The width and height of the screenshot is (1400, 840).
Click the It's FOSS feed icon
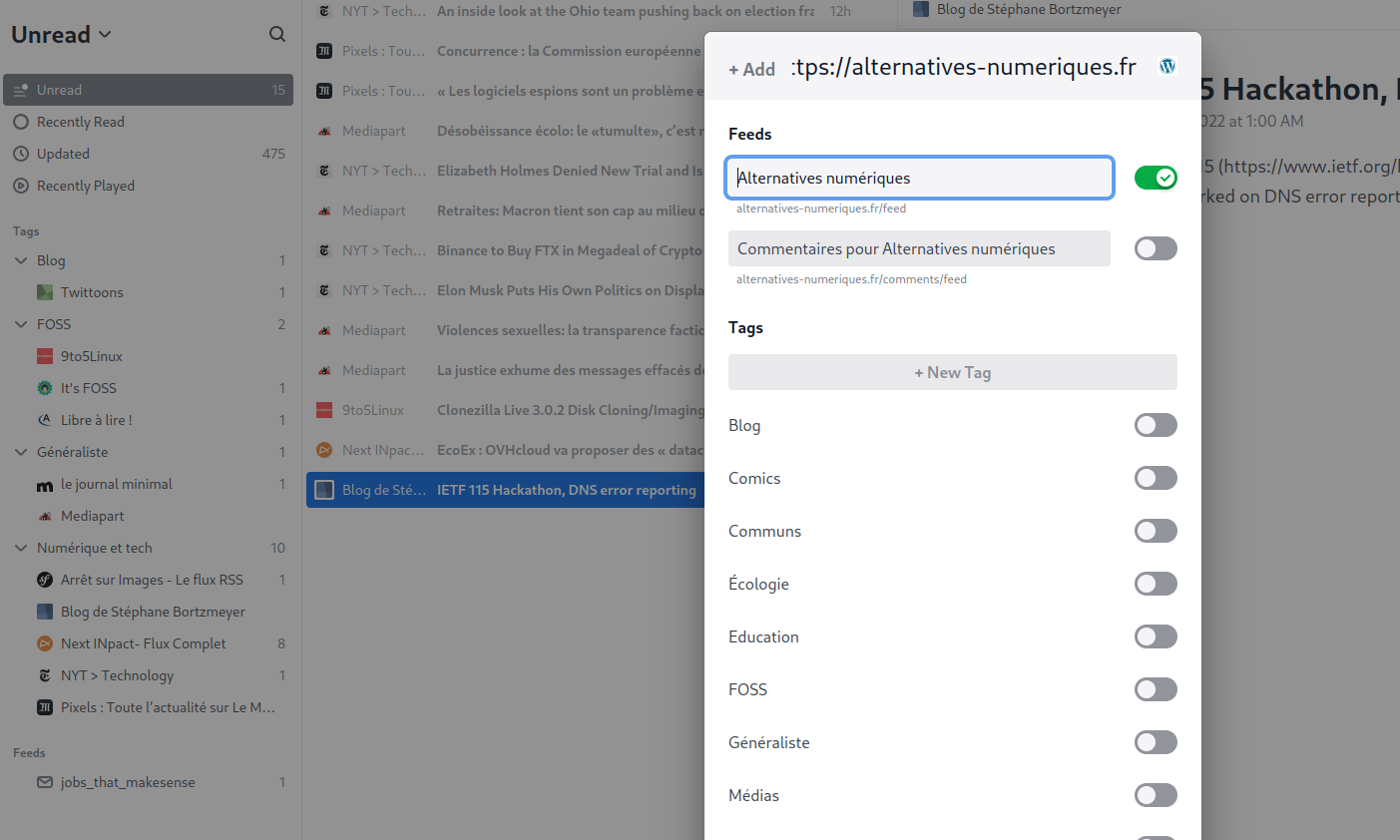45,388
